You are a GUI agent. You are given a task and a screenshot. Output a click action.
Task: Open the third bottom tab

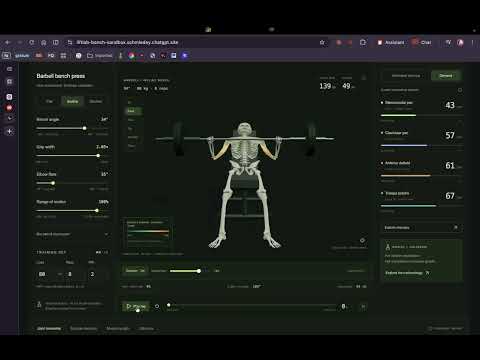(x=118, y=329)
